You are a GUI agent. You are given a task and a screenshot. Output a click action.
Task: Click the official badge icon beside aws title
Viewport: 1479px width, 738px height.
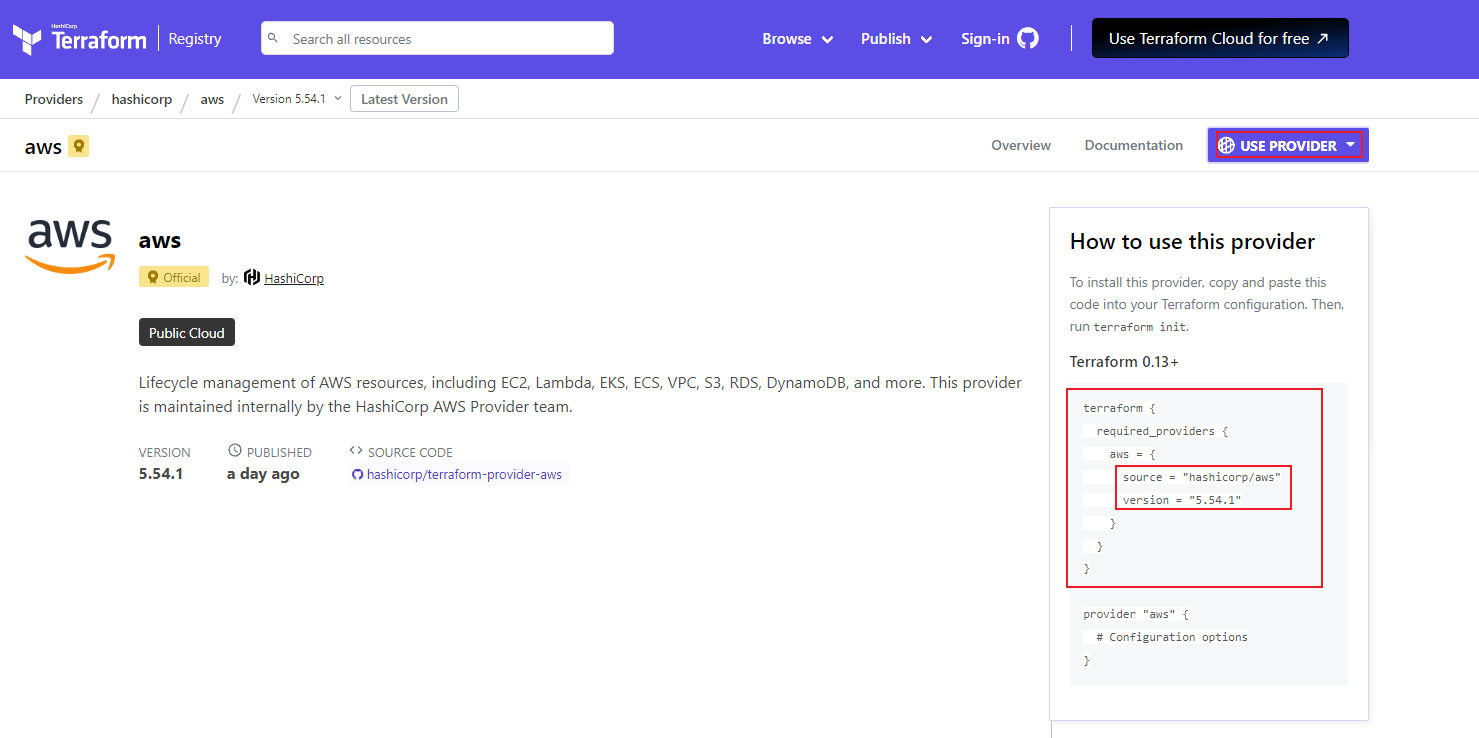pyautogui.click(x=79, y=147)
